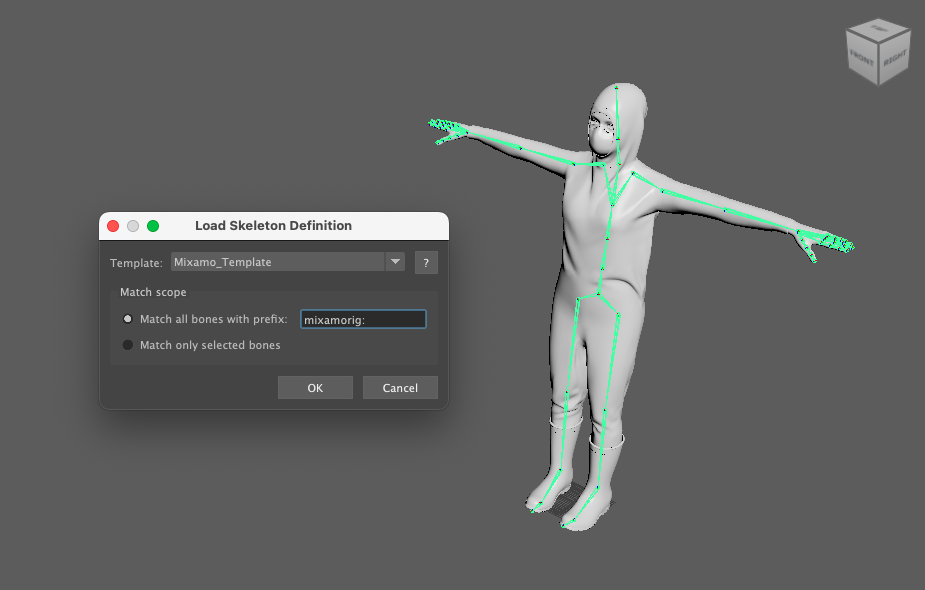The width and height of the screenshot is (925, 590).
Task: Click the question mark help button
Action: [426, 263]
